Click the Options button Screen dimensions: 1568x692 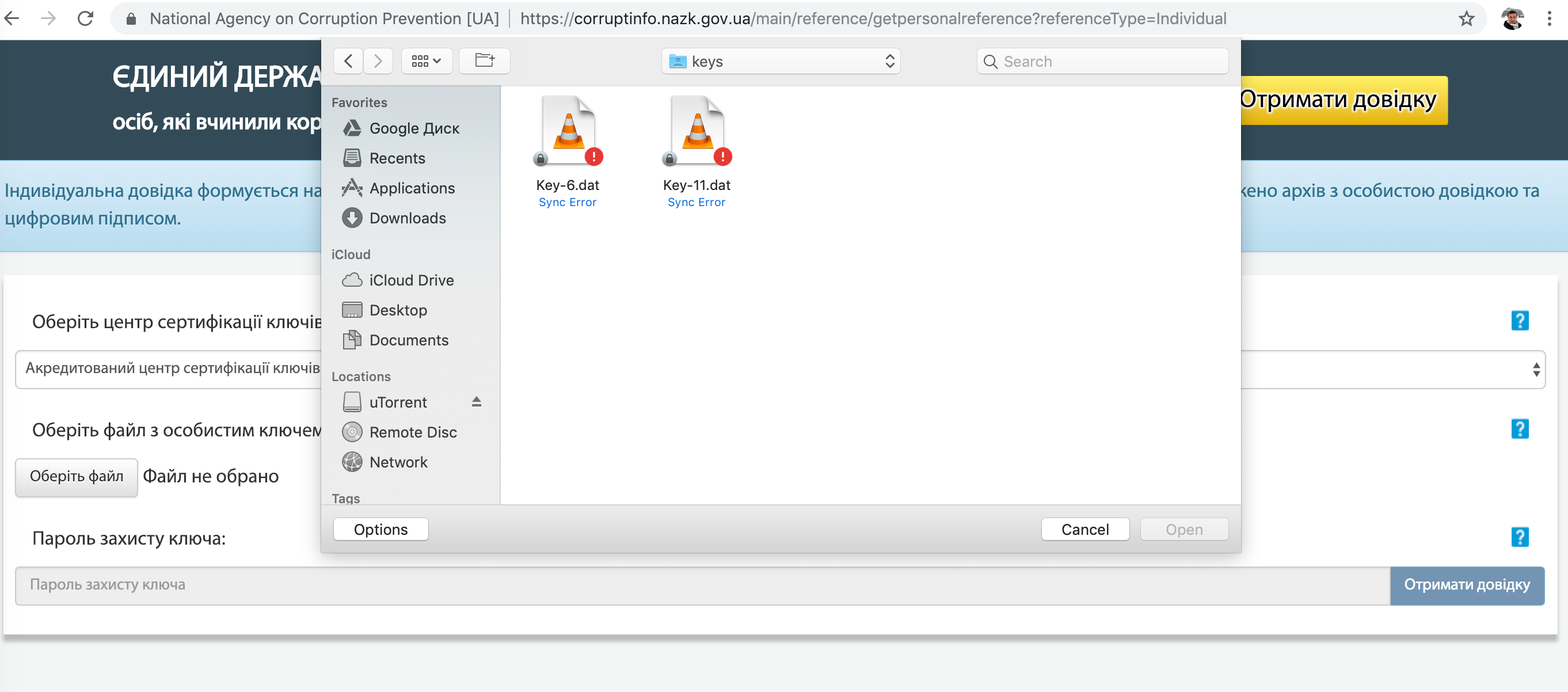[x=380, y=529]
